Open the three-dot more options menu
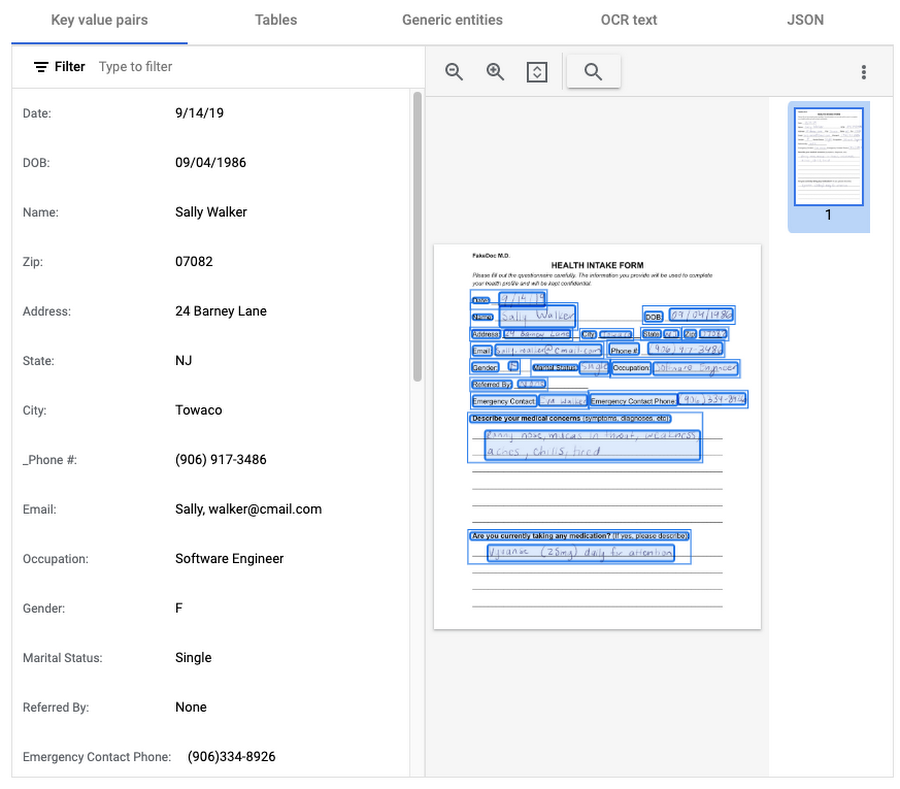The height and width of the screenshot is (789, 900). 863,72
